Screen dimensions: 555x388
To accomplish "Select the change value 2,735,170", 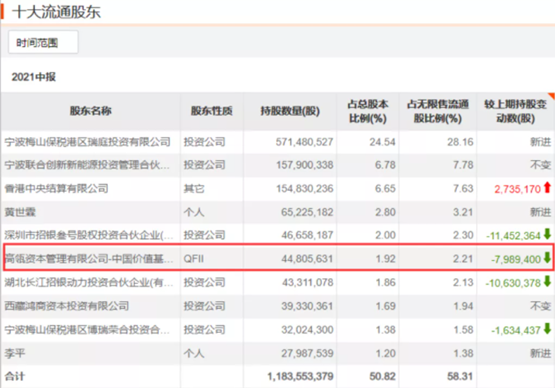I will pyautogui.click(x=517, y=189).
